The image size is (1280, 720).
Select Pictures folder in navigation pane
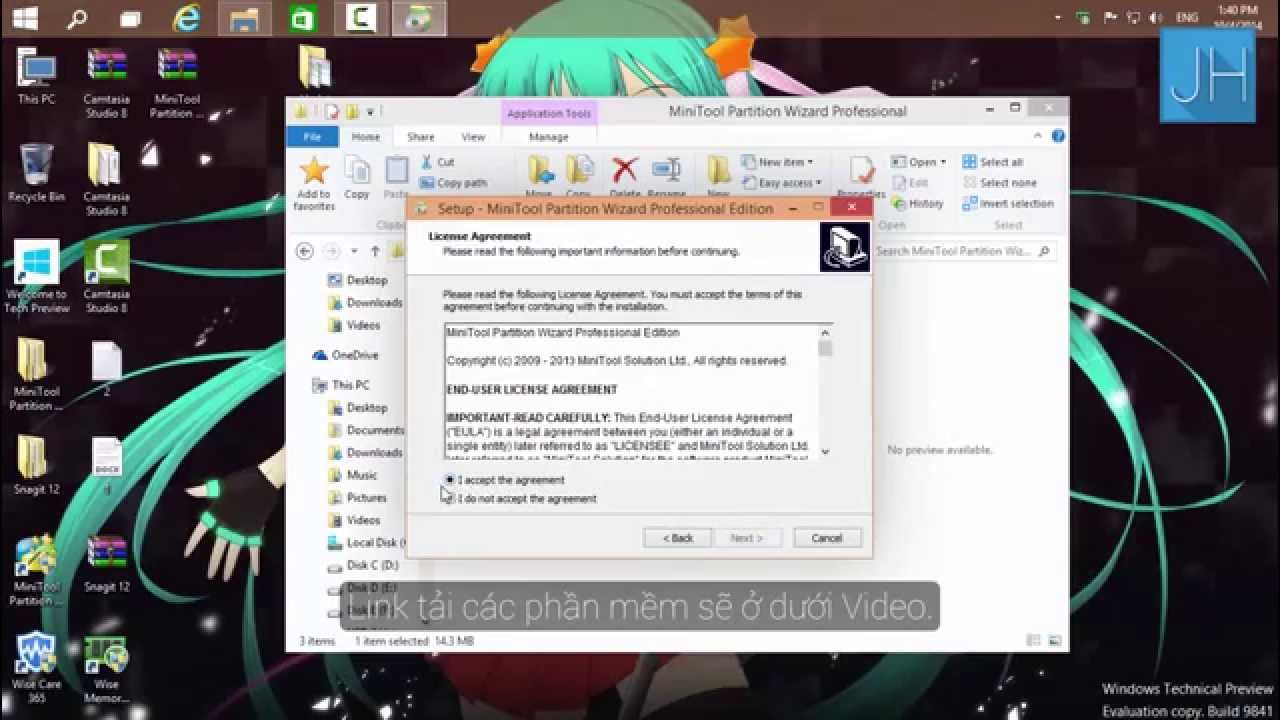[357, 497]
